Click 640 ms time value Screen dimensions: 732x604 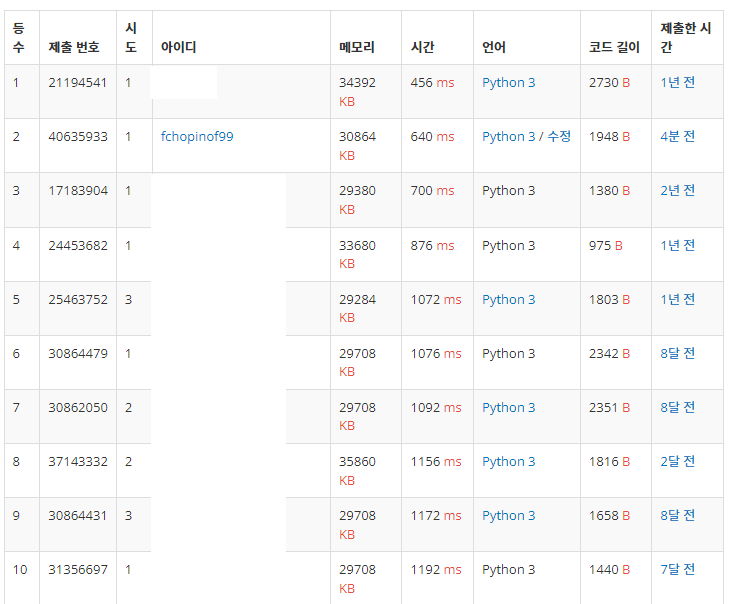(432, 136)
